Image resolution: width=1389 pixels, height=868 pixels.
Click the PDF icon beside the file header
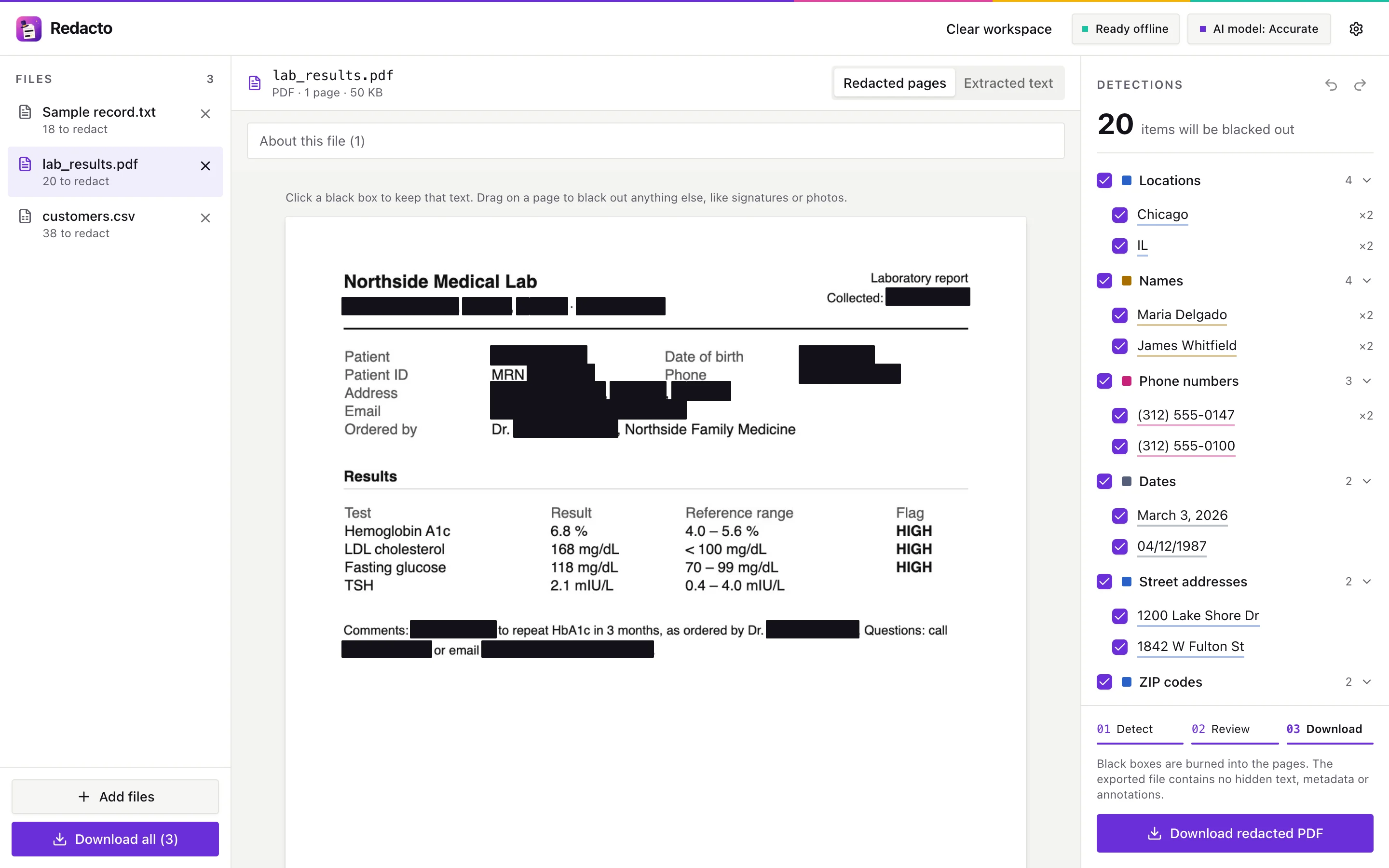coord(254,83)
